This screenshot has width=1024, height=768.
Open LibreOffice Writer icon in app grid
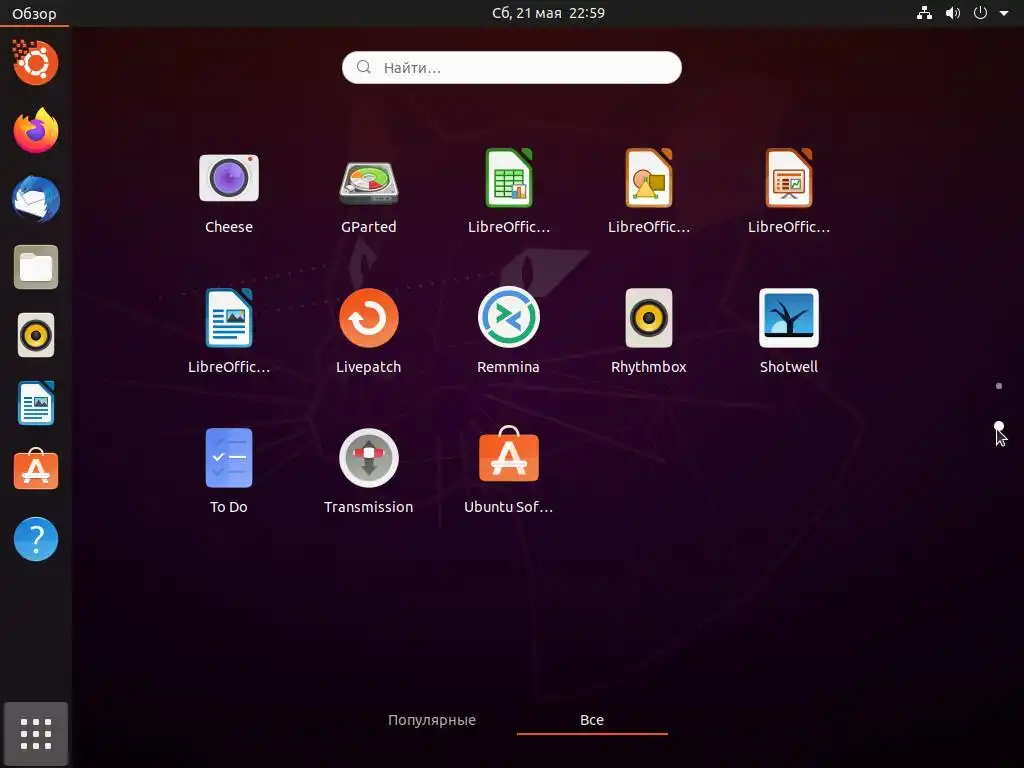[229, 318]
